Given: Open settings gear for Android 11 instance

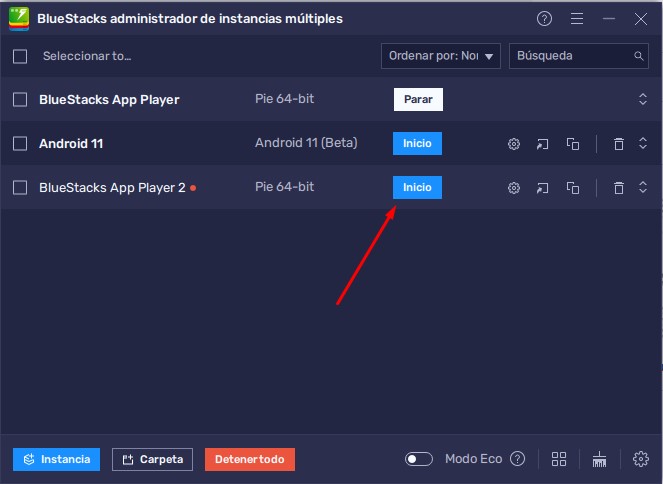Looking at the screenshot, I should point(514,144).
